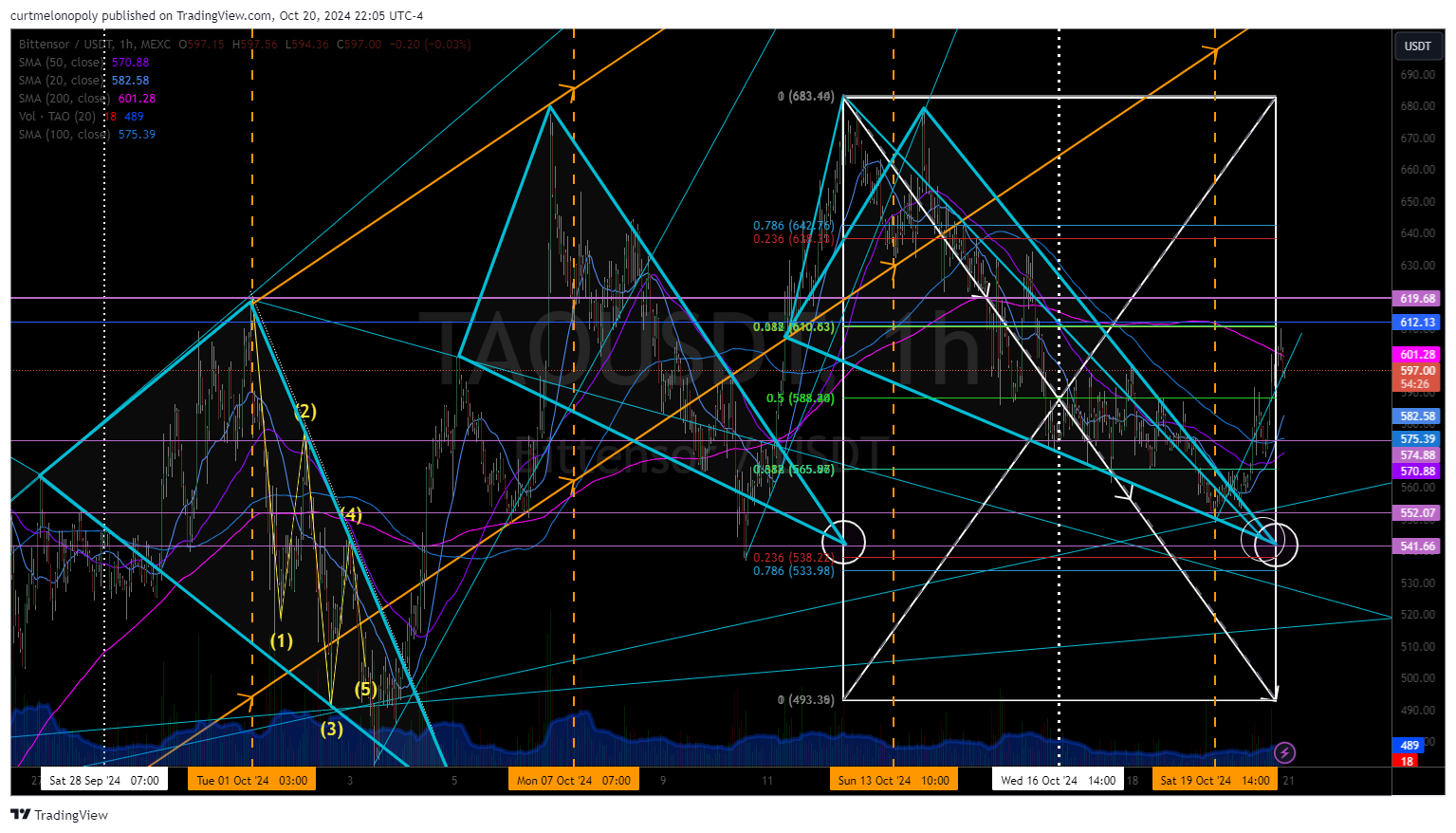Select the Elliott wave label (5)
The width and height of the screenshot is (1456, 833).
click(x=366, y=690)
